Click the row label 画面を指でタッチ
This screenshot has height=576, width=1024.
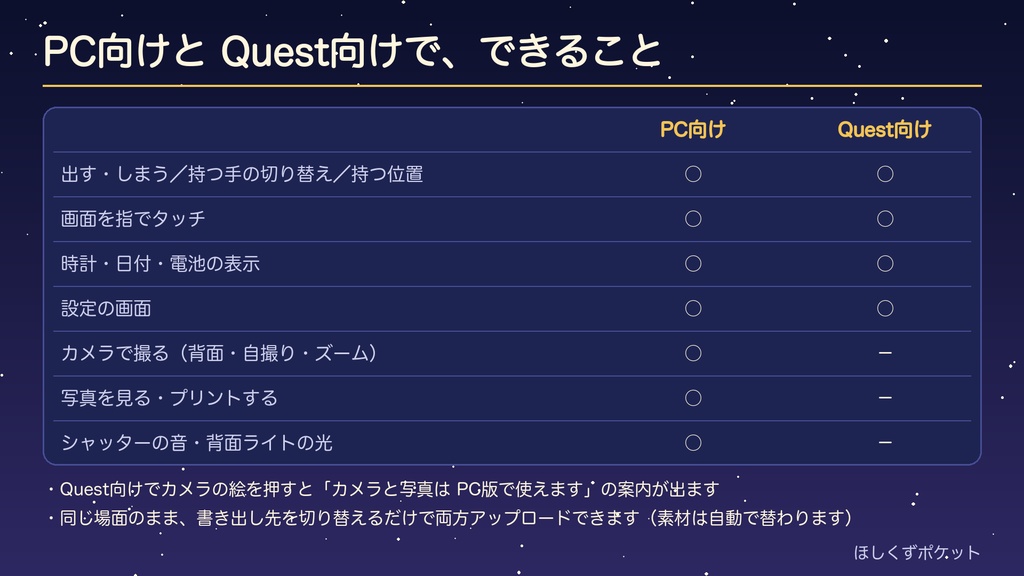[133, 219]
